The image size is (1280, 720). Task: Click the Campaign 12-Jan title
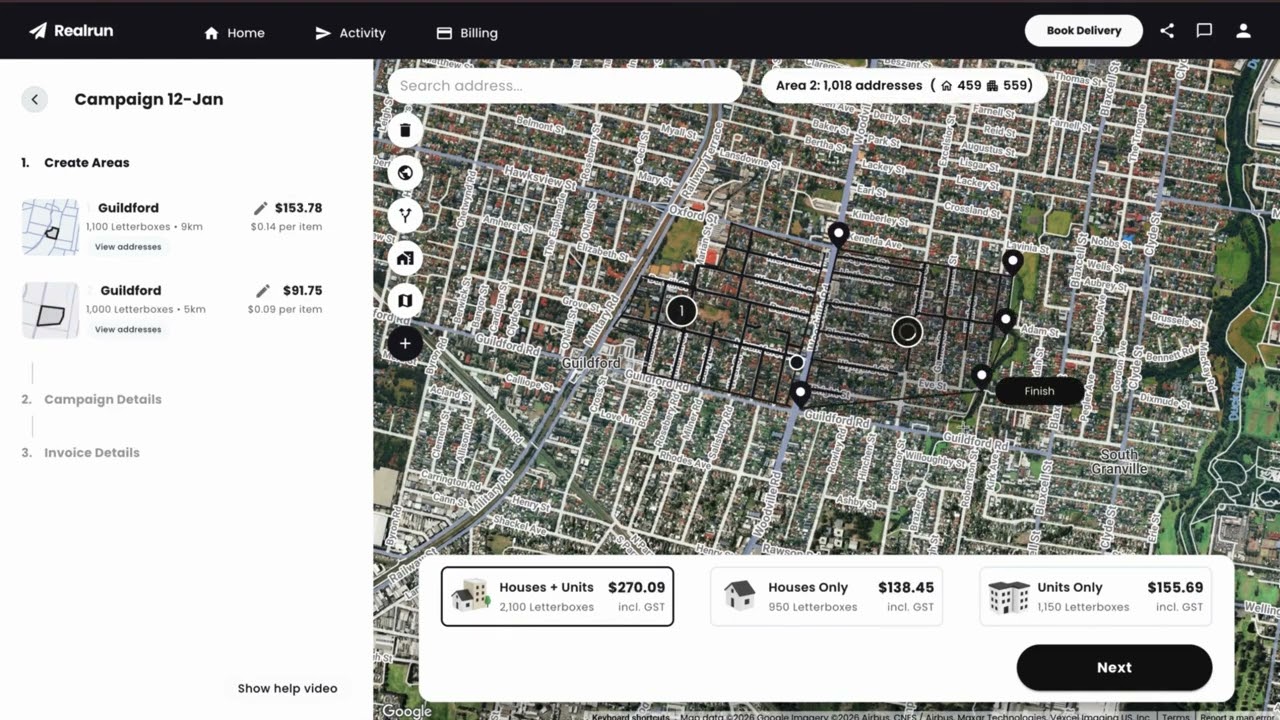[149, 99]
